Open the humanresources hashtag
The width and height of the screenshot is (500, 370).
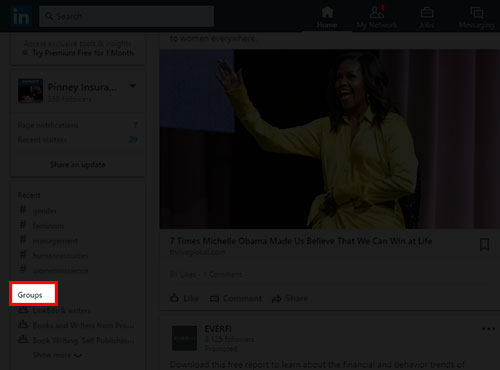point(60,256)
